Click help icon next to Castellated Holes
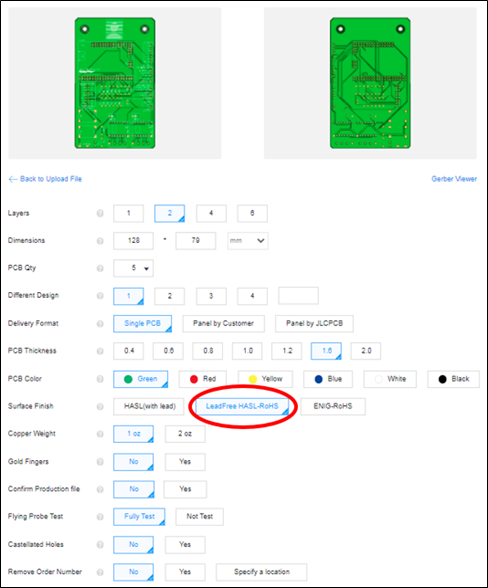Screen dimensions: 488x588 (x=100, y=544)
